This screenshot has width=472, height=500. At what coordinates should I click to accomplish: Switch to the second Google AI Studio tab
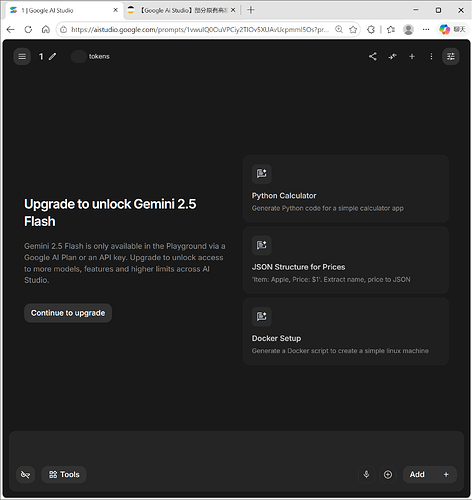182,10
